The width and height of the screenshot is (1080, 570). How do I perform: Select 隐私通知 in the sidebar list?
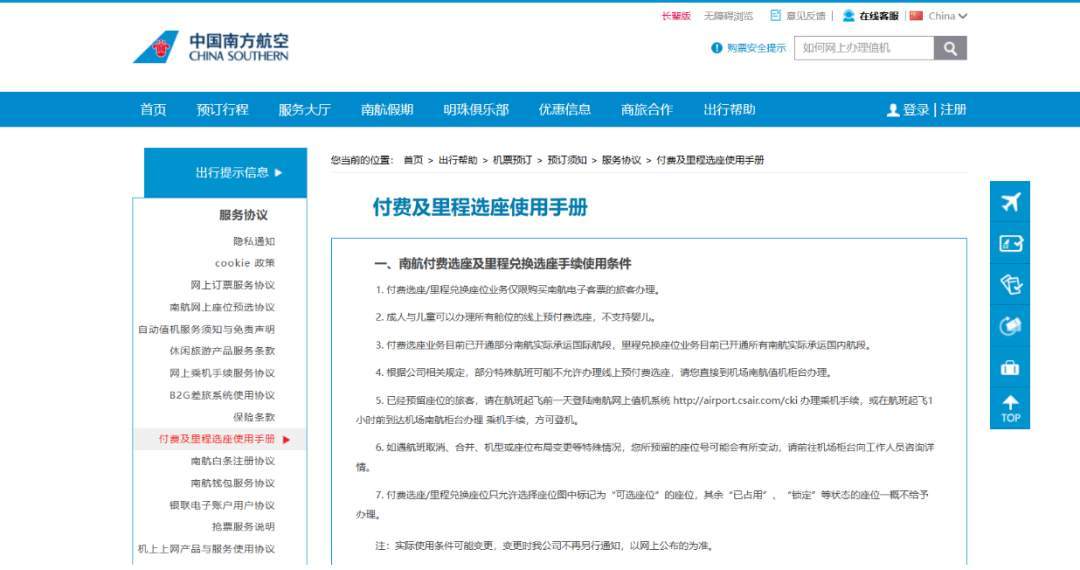click(x=254, y=241)
